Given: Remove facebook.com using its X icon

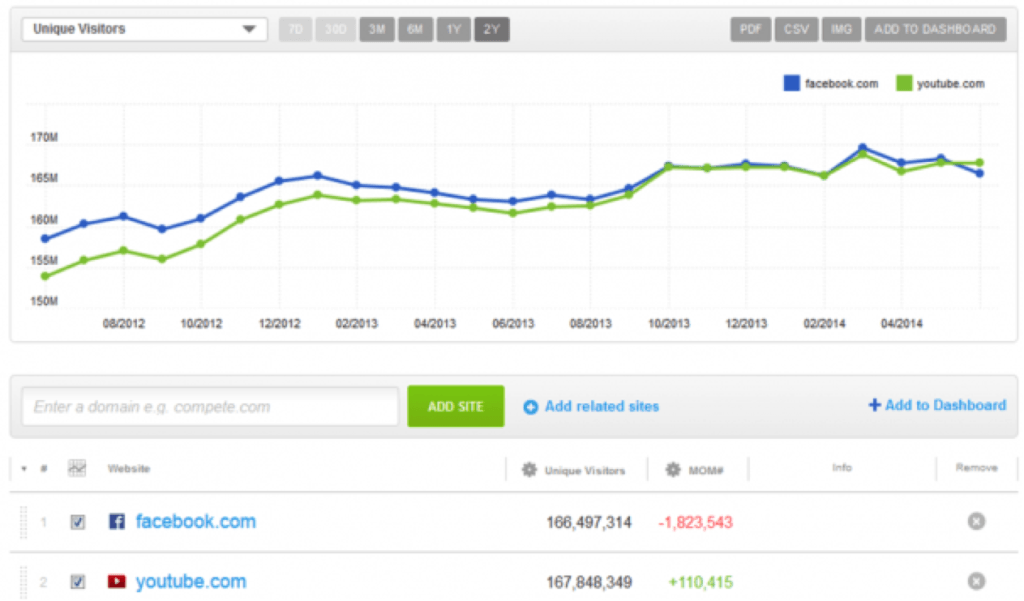Looking at the screenshot, I should 976,521.
